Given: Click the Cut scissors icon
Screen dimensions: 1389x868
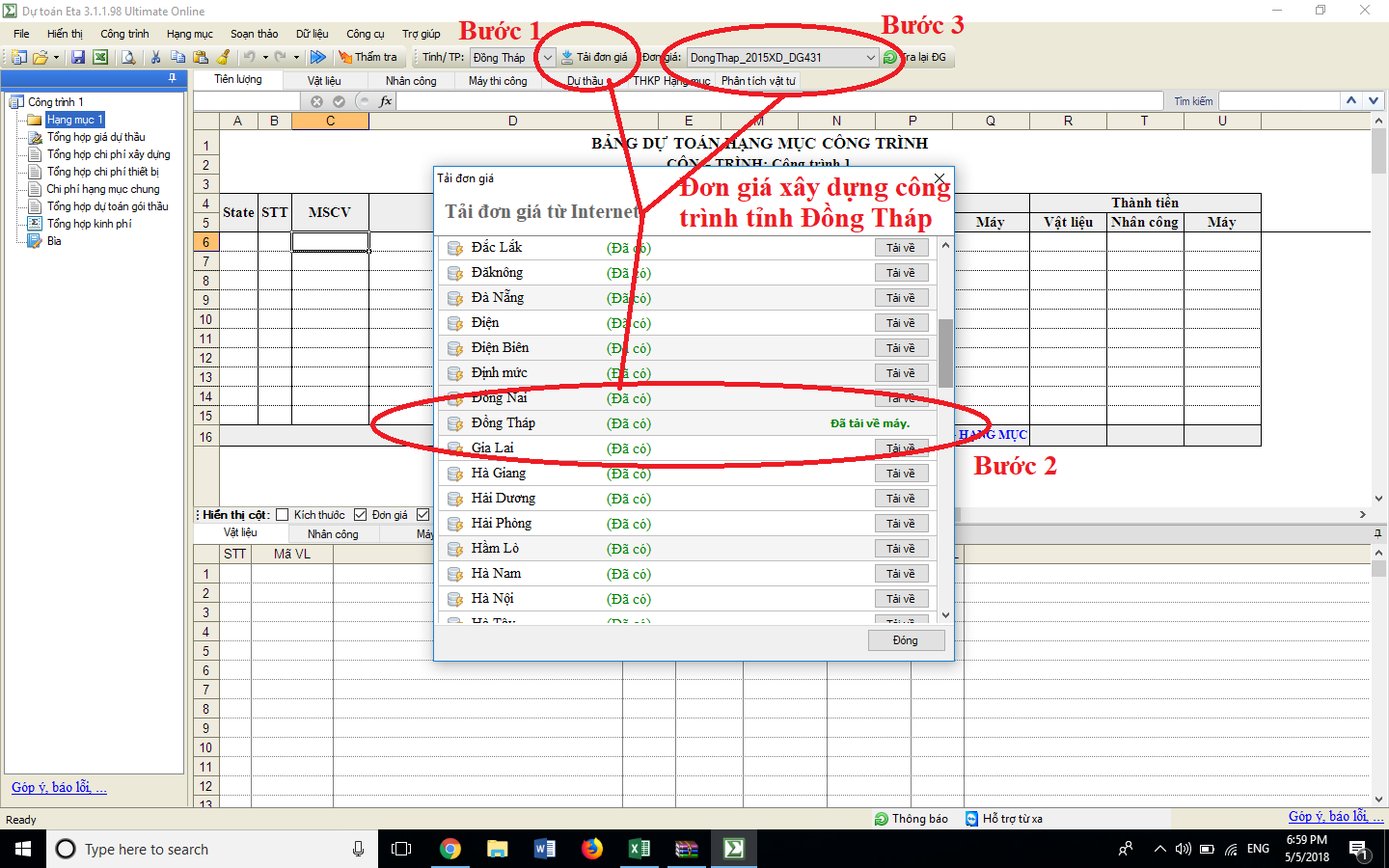Looking at the screenshot, I should tap(155, 58).
